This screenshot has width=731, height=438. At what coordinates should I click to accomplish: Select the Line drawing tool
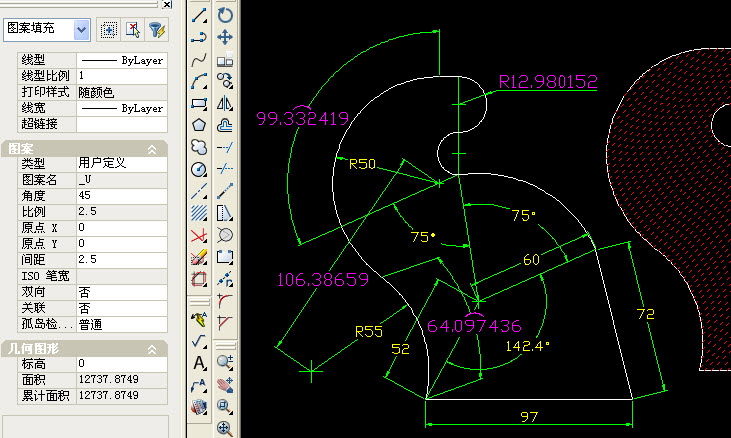[x=199, y=15]
